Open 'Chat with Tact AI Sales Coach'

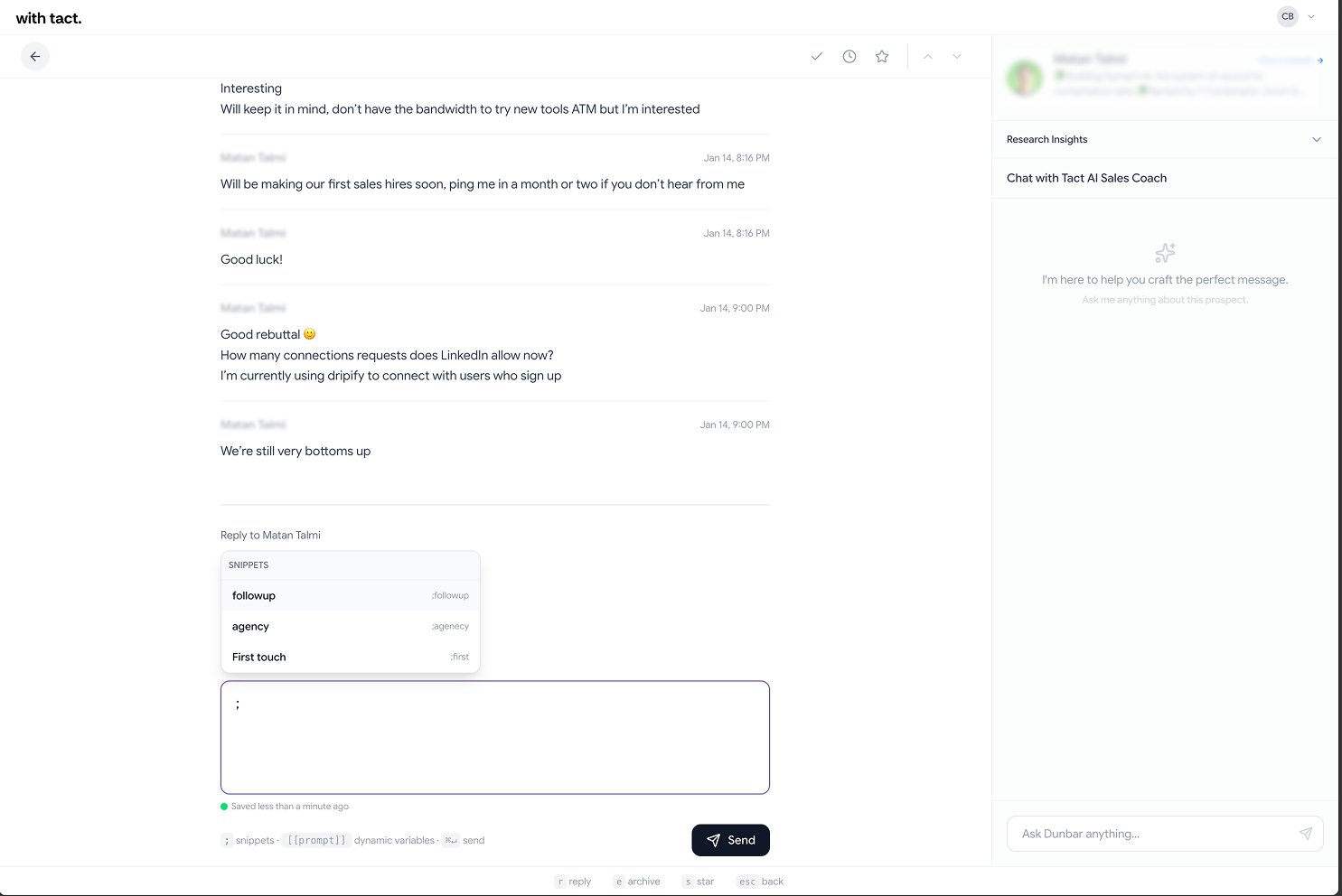pyautogui.click(x=1086, y=178)
